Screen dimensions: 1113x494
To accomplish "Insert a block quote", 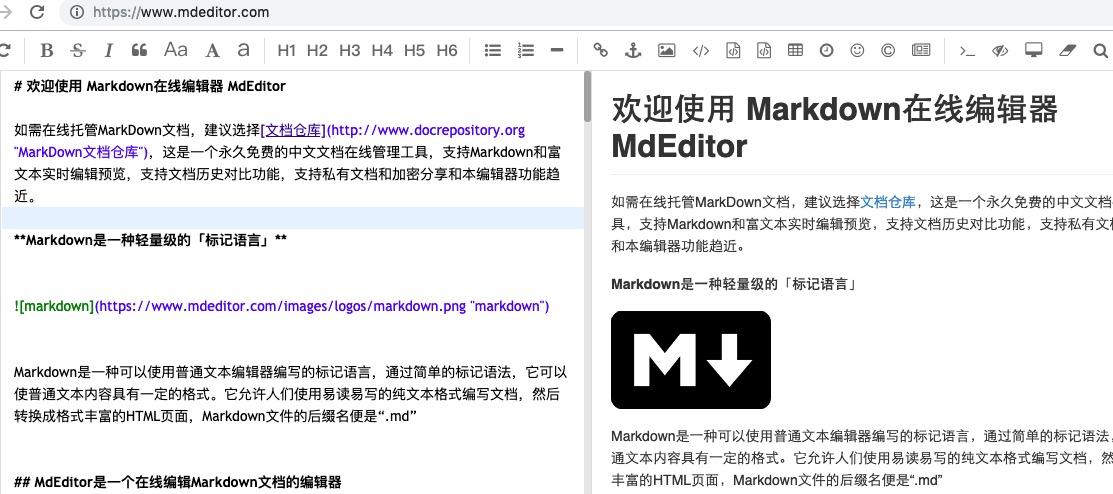I will click(140, 50).
